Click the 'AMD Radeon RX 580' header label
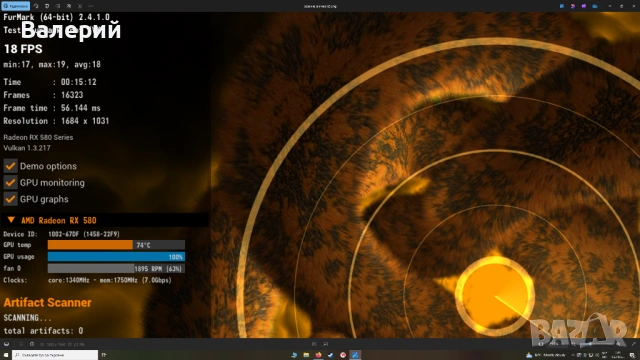This screenshot has height=360, width=640. (59, 220)
